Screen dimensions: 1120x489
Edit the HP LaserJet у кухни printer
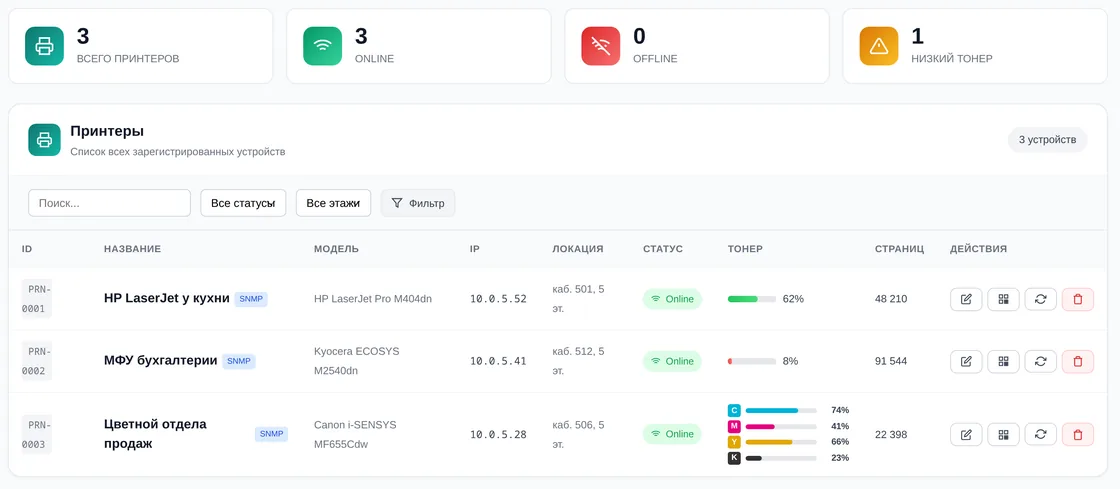(966, 299)
